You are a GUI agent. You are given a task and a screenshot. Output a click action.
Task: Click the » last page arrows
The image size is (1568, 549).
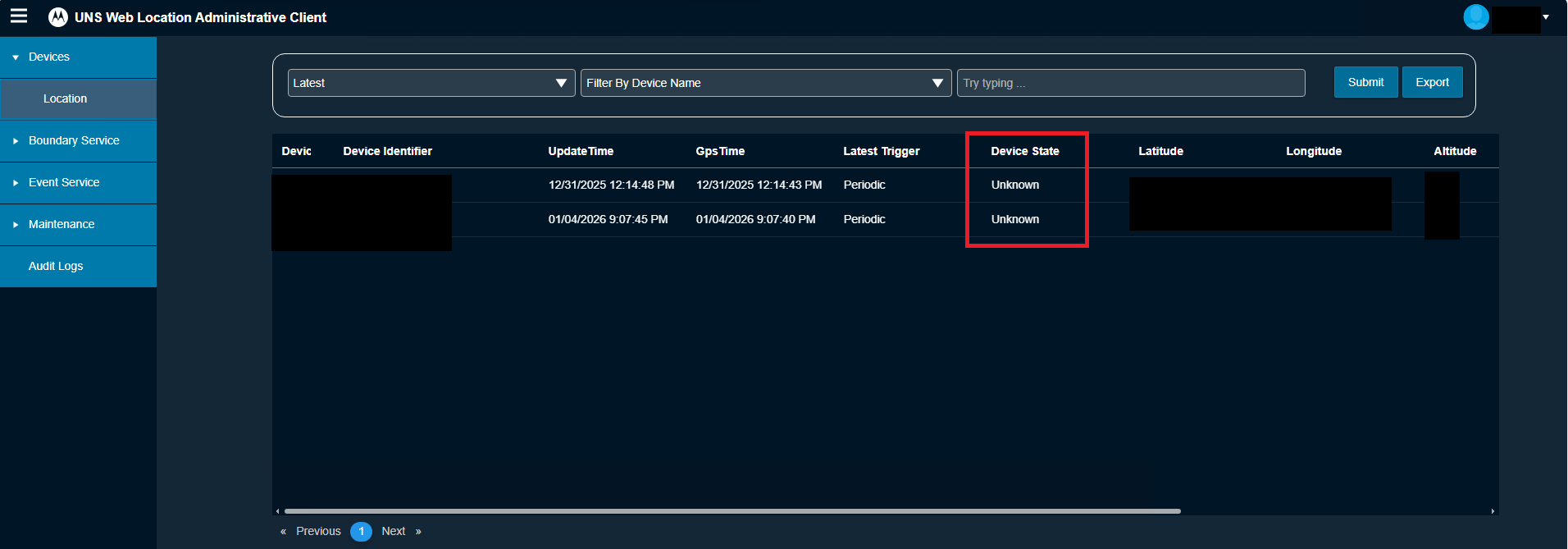pyautogui.click(x=418, y=531)
